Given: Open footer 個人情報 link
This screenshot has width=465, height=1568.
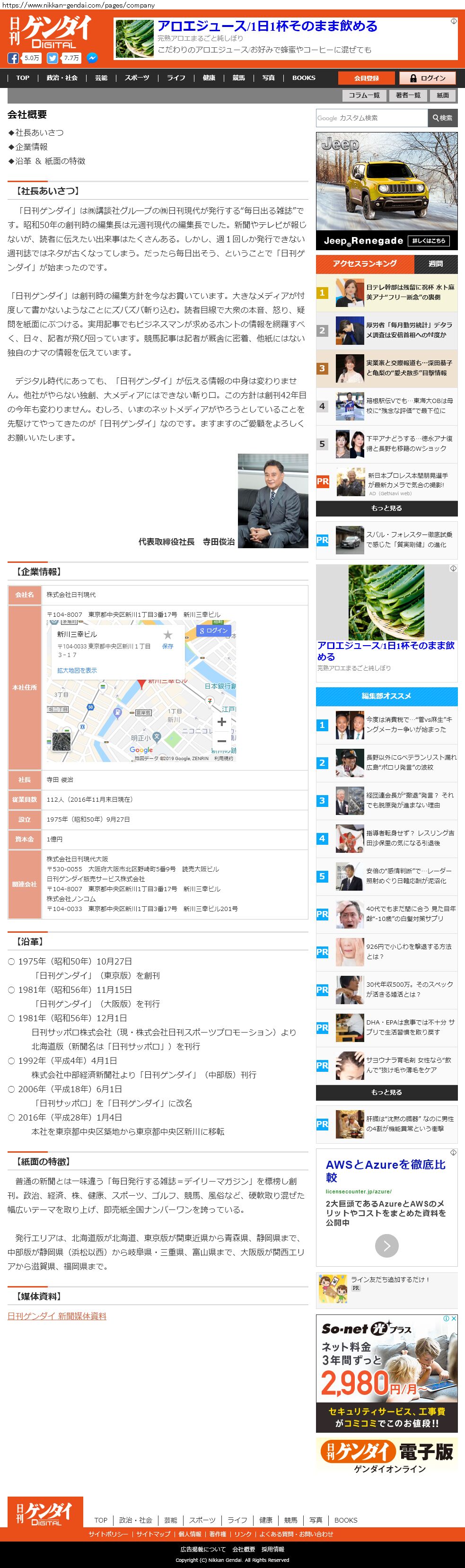Looking at the screenshot, I should (190, 1534).
